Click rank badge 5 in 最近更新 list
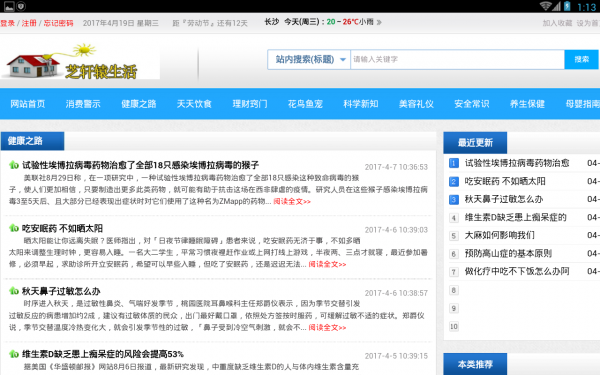The width and height of the screenshot is (600, 375). coord(453,236)
